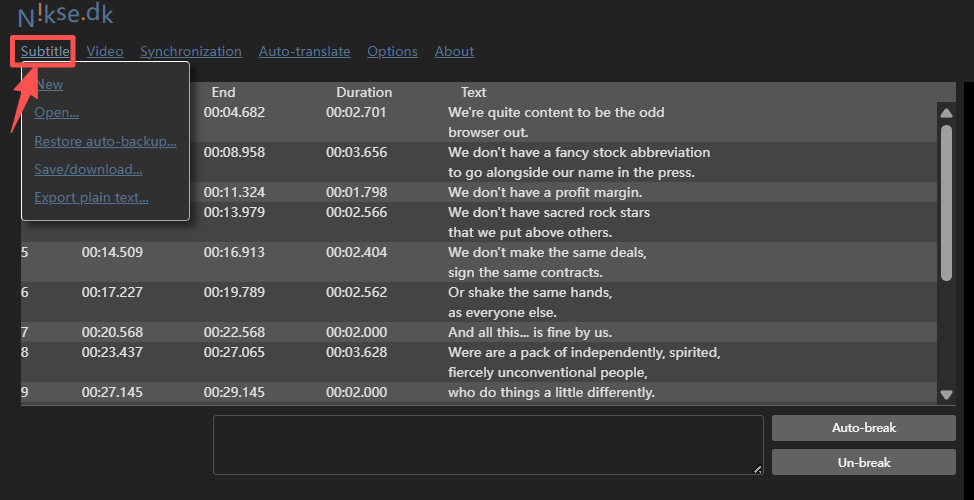Open the Subtitle menu
Image resolution: width=974 pixels, height=500 pixels.
[x=45, y=51]
